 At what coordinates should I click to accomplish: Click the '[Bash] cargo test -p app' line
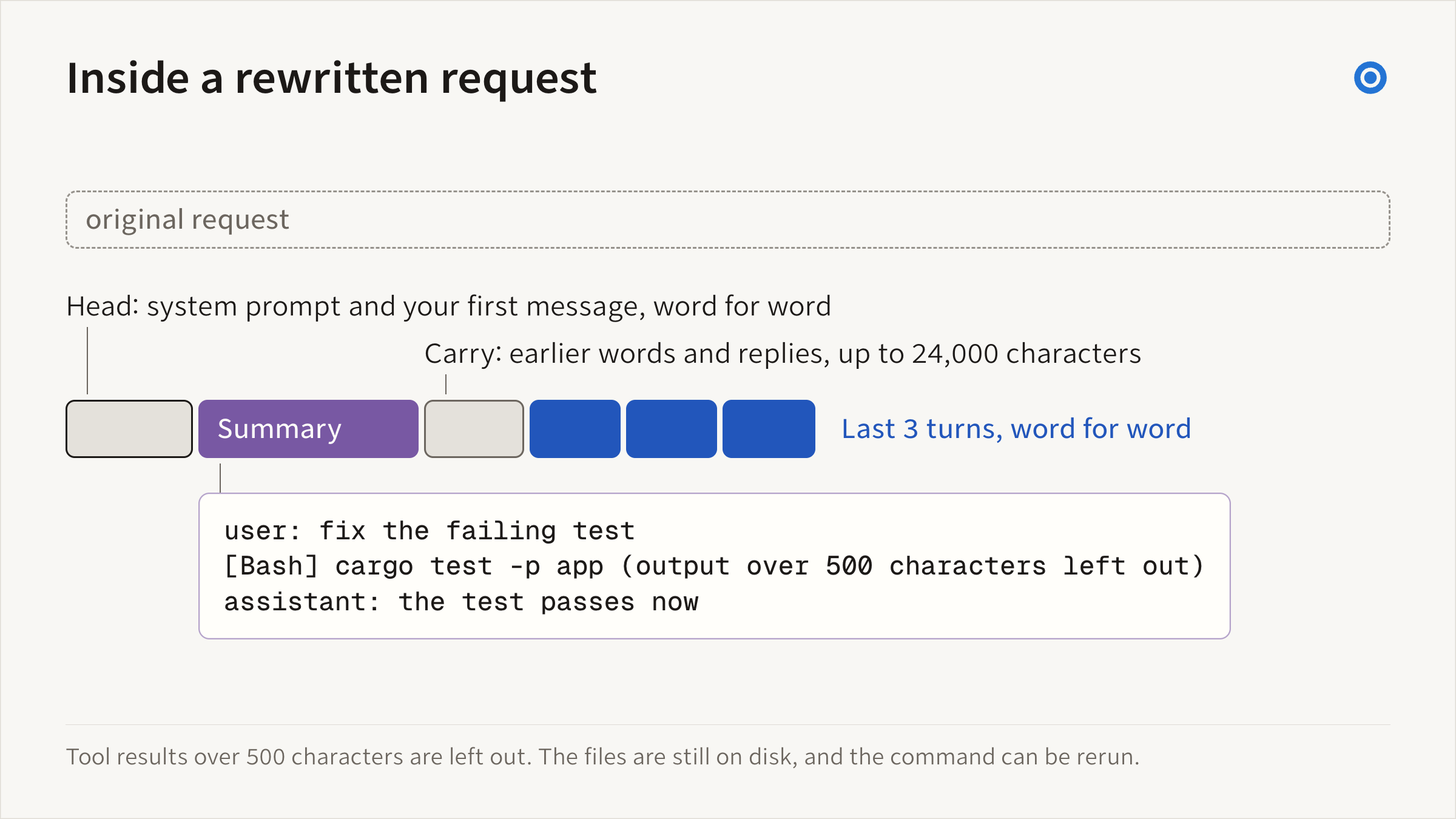tap(713, 566)
